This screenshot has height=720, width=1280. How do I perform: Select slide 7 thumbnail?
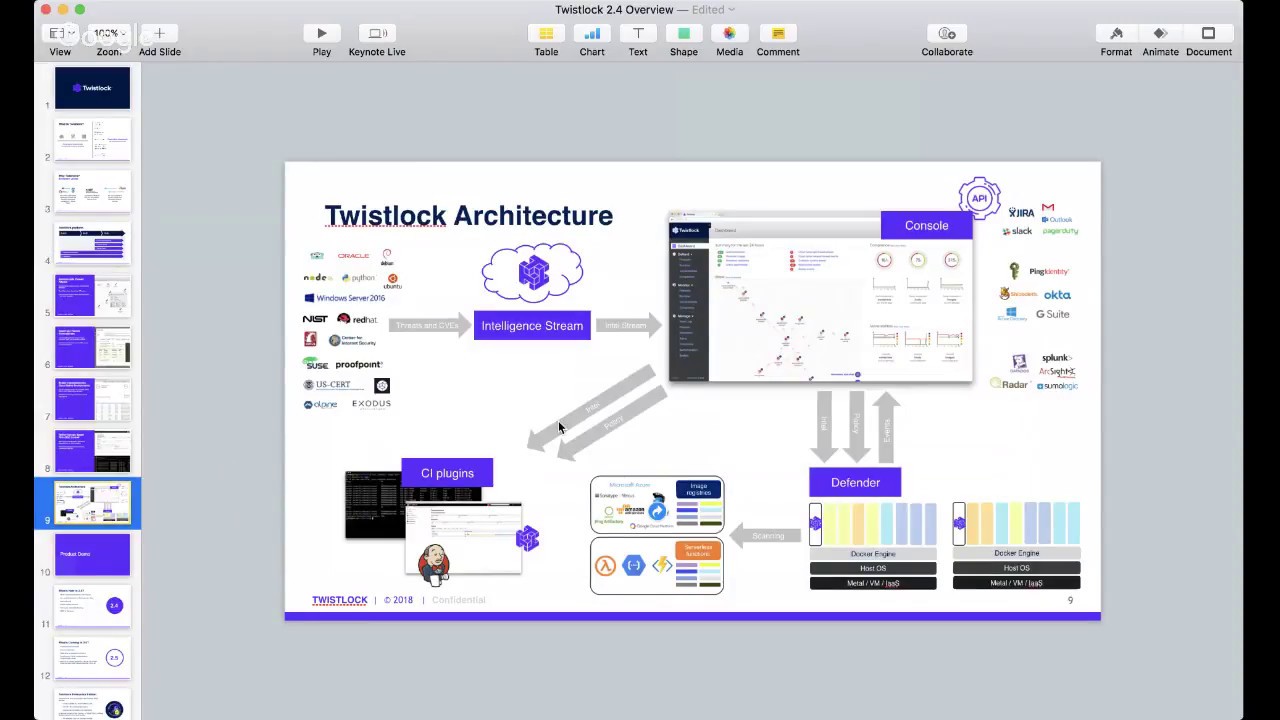[93, 400]
